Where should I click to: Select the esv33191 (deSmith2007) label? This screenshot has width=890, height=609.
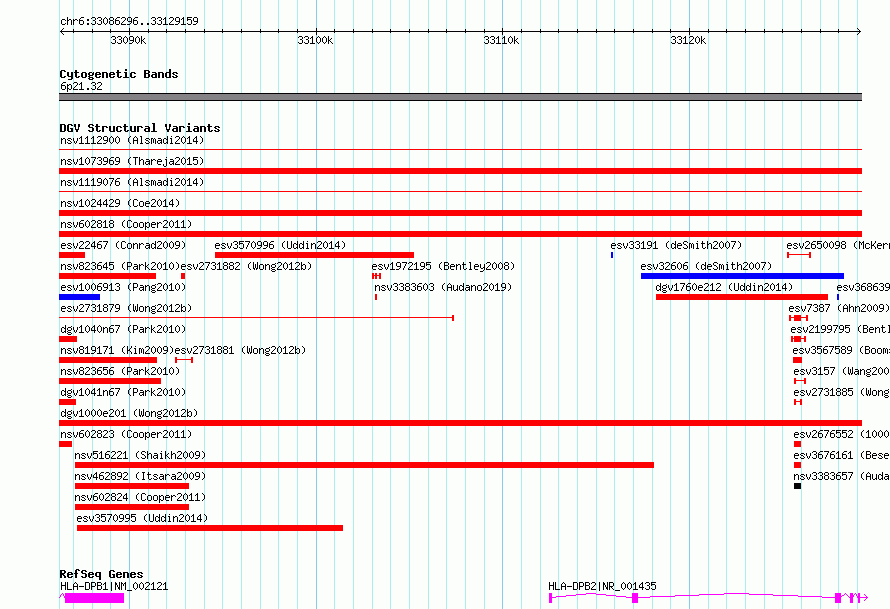pyautogui.click(x=676, y=245)
